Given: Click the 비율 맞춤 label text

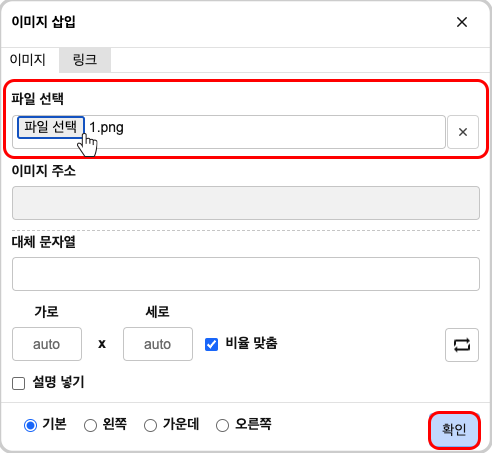Looking at the screenshot, I should [x=251, y=343].
